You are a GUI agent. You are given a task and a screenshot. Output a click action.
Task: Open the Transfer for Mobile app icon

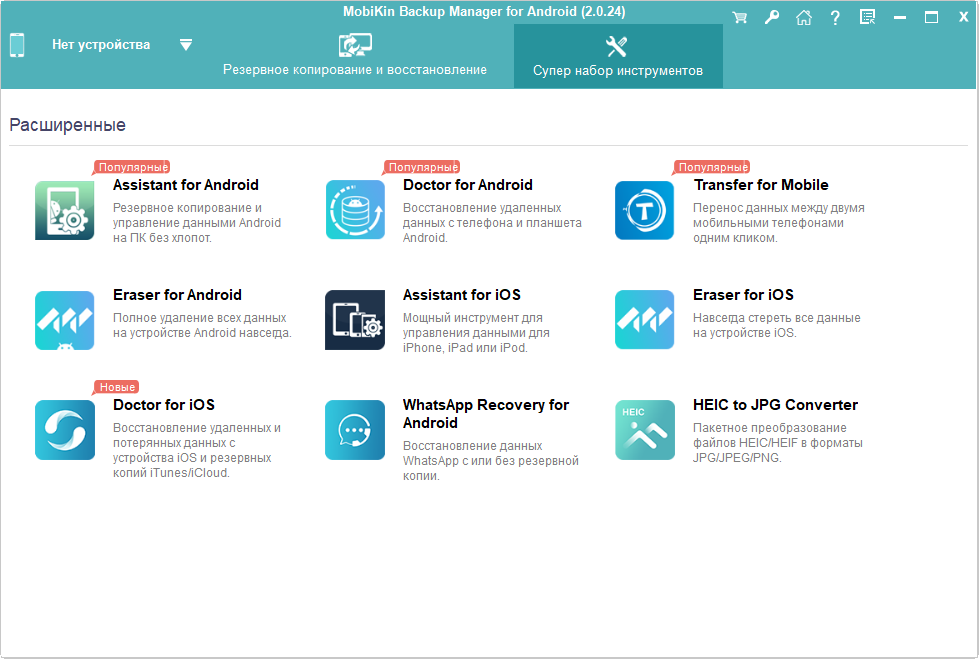(x=644, y=211)
